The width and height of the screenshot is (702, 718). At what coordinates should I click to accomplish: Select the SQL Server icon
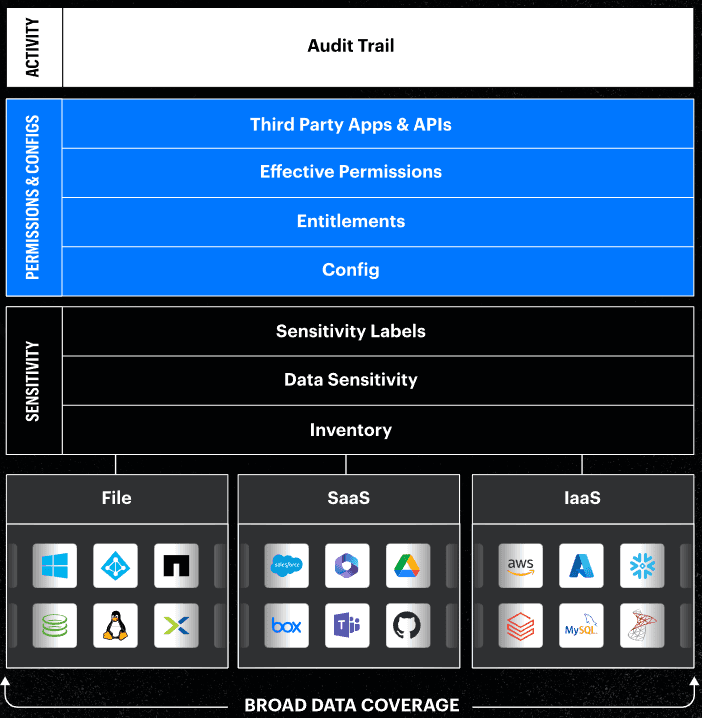642,626
